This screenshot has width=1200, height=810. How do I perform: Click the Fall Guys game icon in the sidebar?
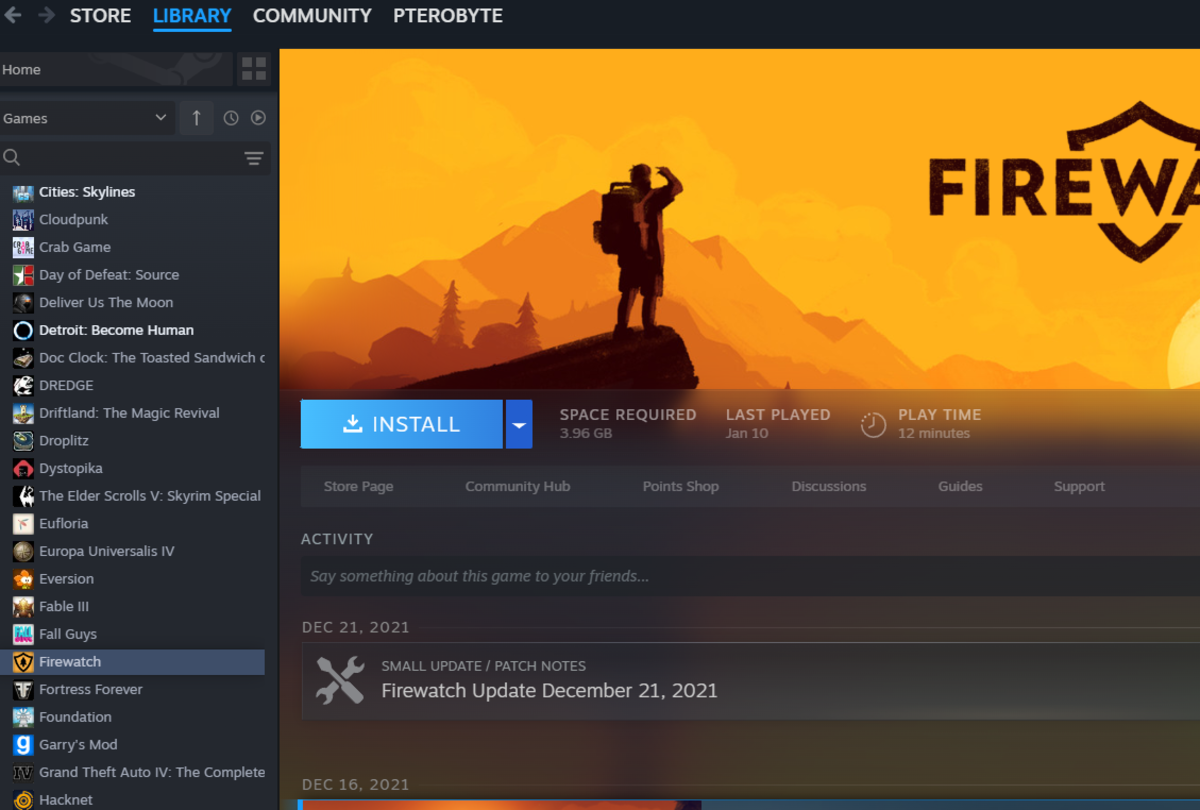(22, 633)
